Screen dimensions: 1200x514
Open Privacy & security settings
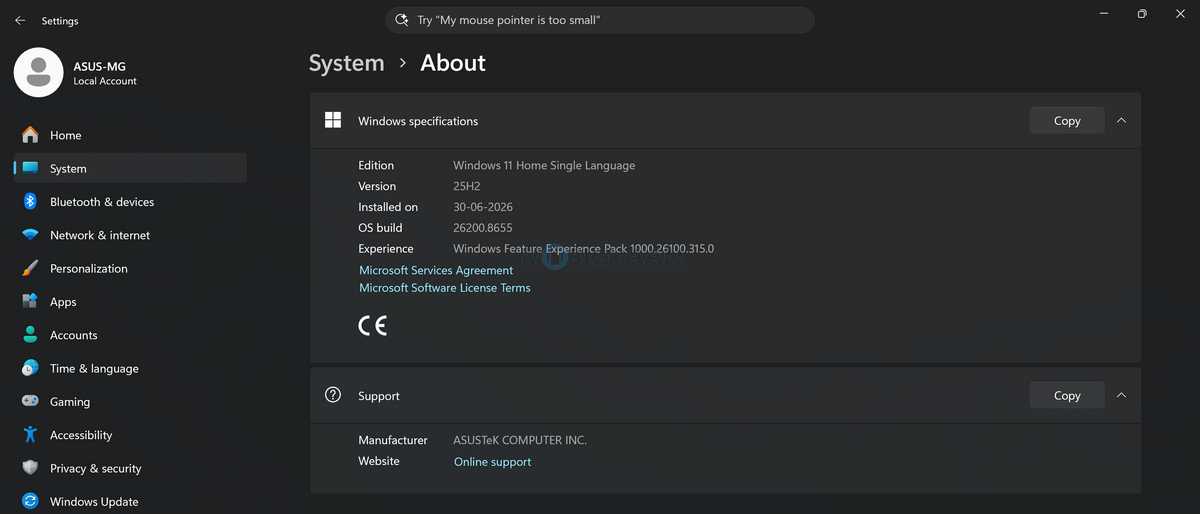coord(130,468)
